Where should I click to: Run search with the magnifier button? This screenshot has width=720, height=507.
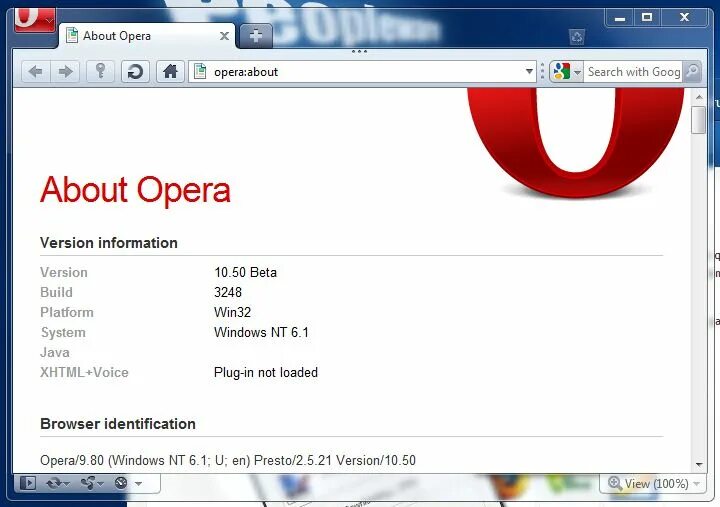(x=692, y=72)
